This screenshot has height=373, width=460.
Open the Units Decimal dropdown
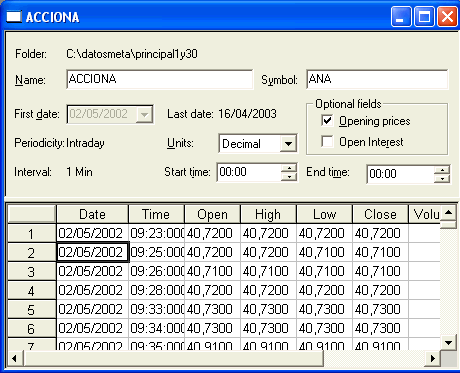click(x=288, y=144)
